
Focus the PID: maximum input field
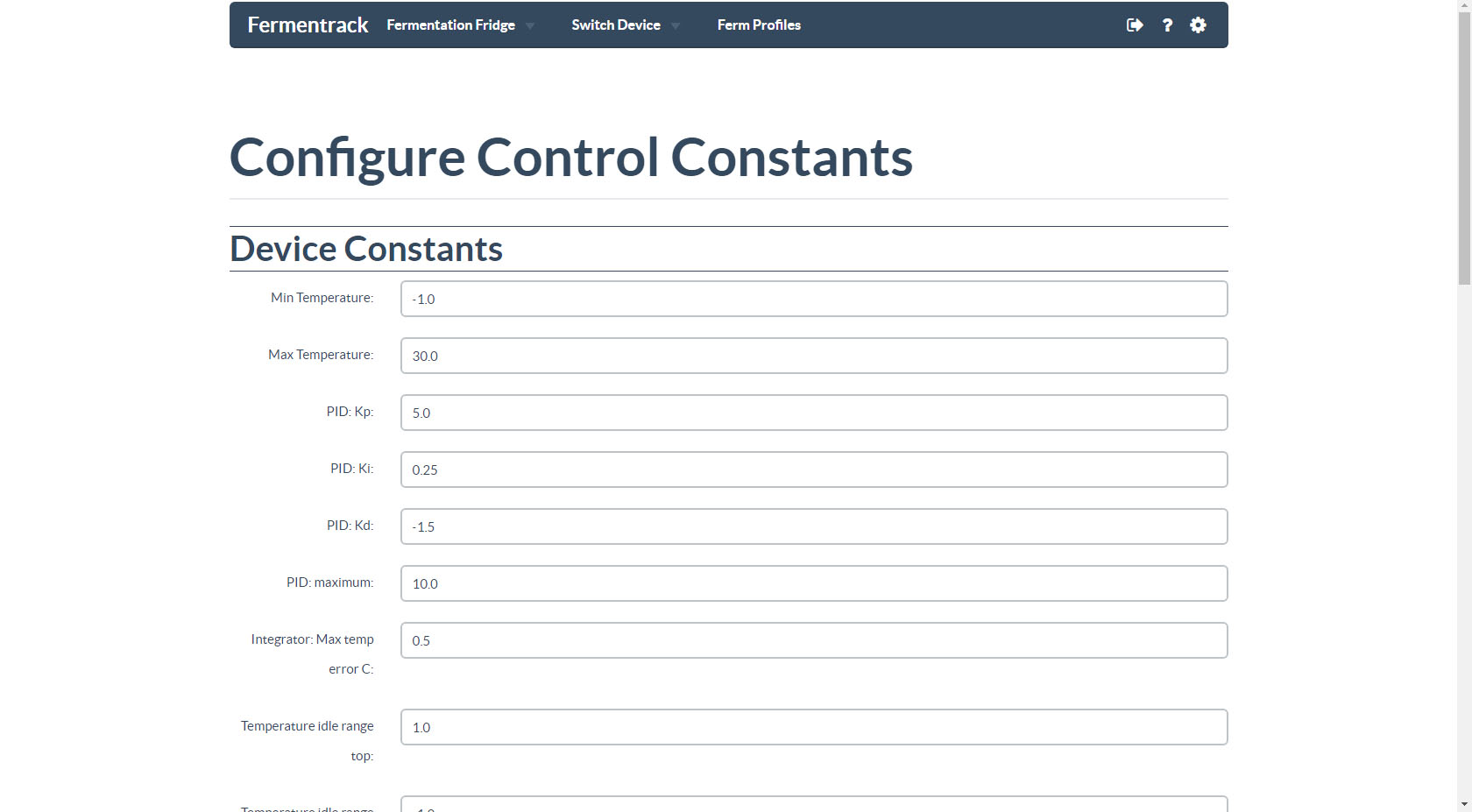(x=814, y=583)
